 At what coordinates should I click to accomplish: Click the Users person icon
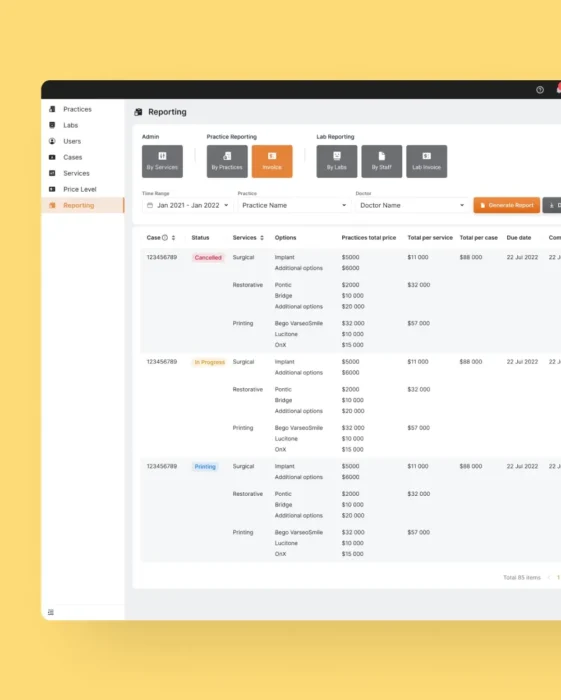52,141
